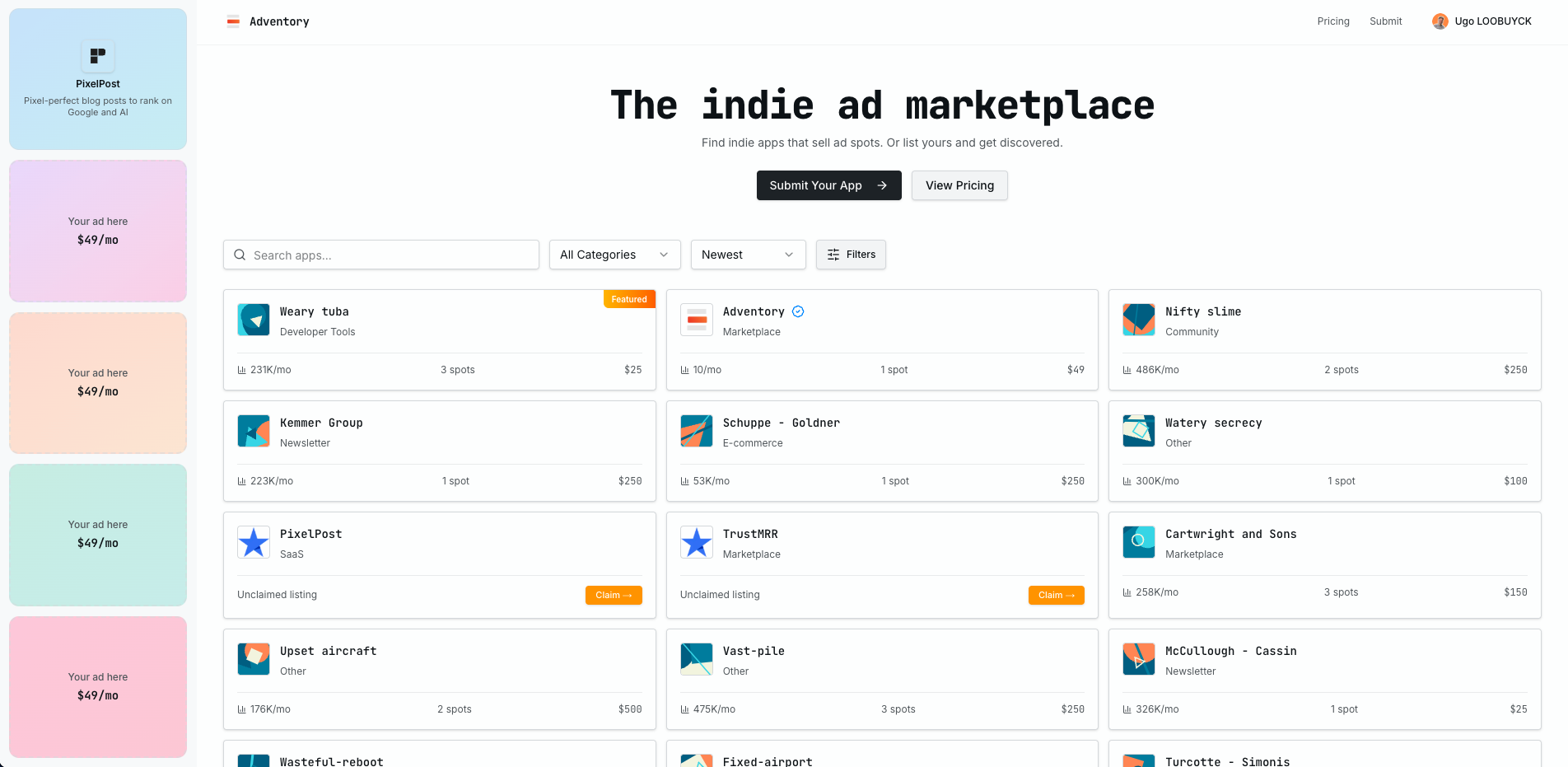The image size is (1568, 767).
Task: Claim the TrustMRR unclaimed listing
Action: click(1056, 595)
